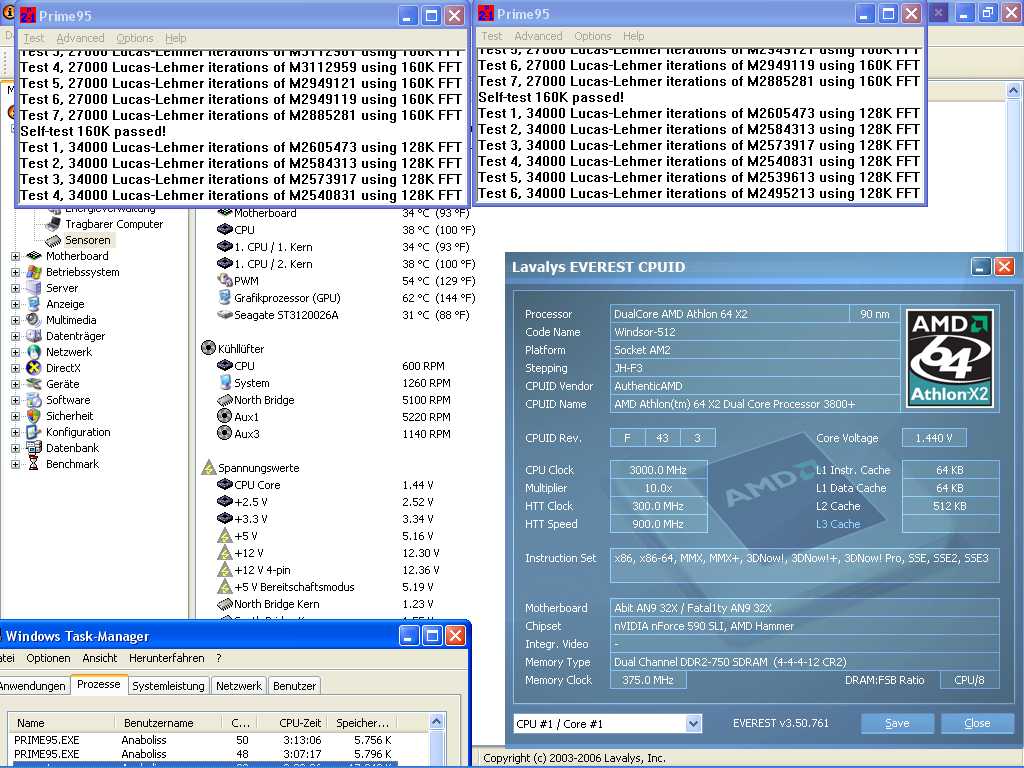Expand the Motherboard tree node

click(x=15, y=256)
